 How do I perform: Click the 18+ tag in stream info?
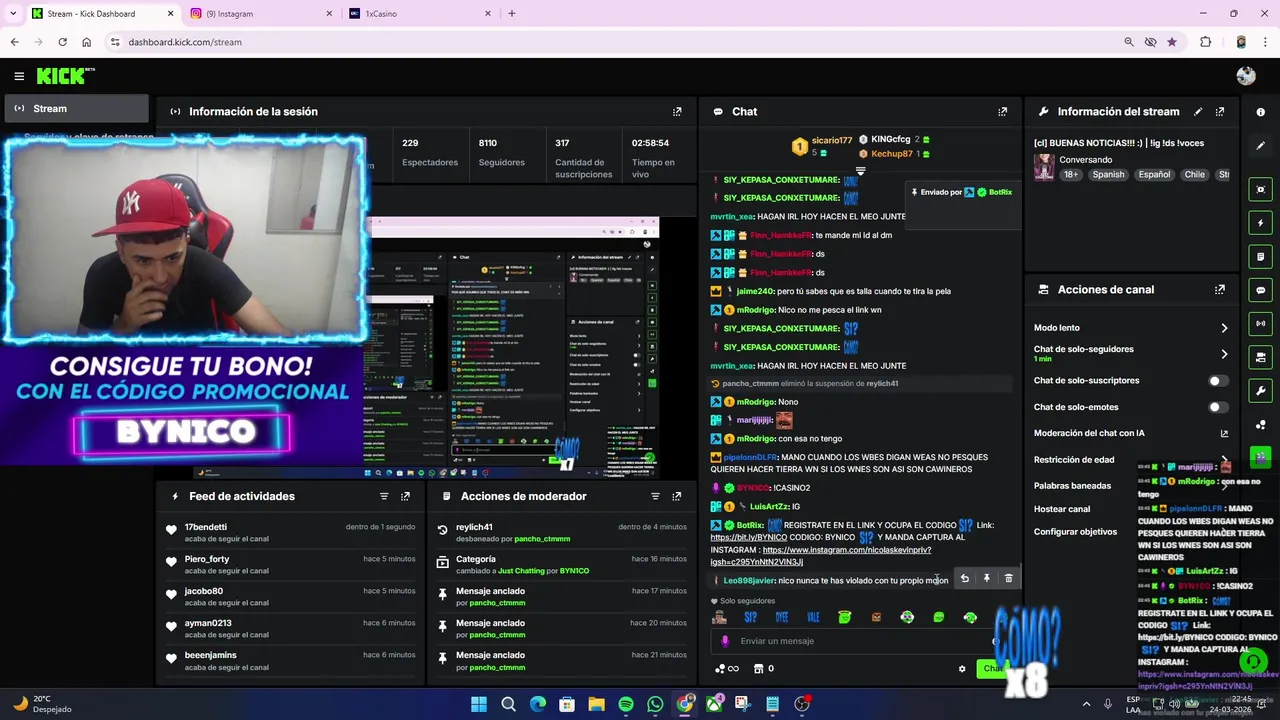coord(1071,174)
